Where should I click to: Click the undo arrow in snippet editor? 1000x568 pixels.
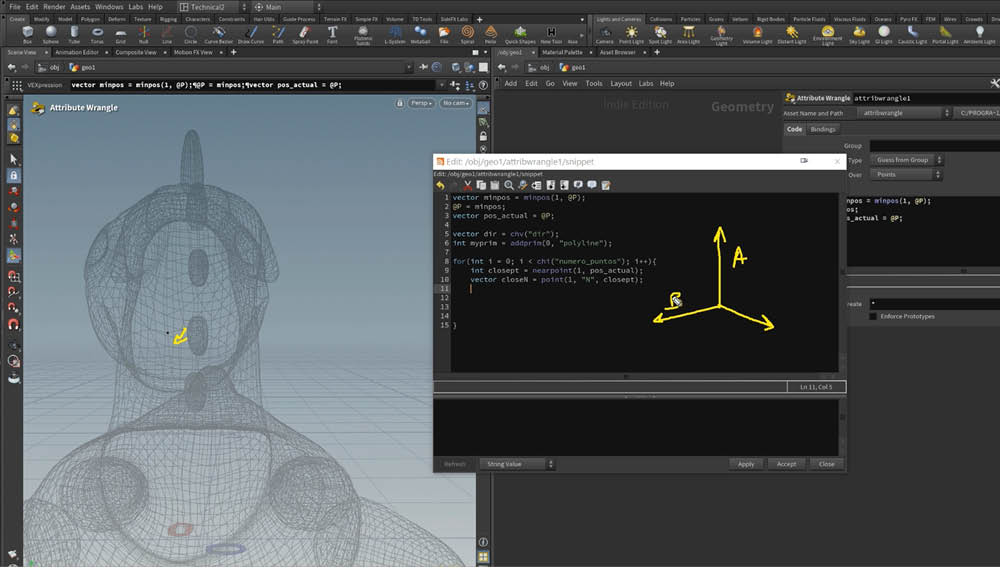coord(441,185)
